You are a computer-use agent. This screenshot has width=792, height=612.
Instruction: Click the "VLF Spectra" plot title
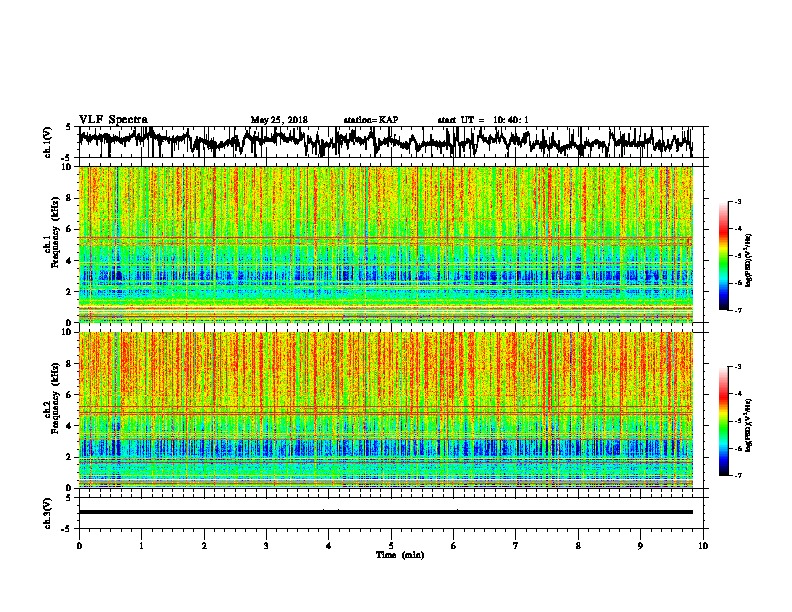tap(113, 120)
